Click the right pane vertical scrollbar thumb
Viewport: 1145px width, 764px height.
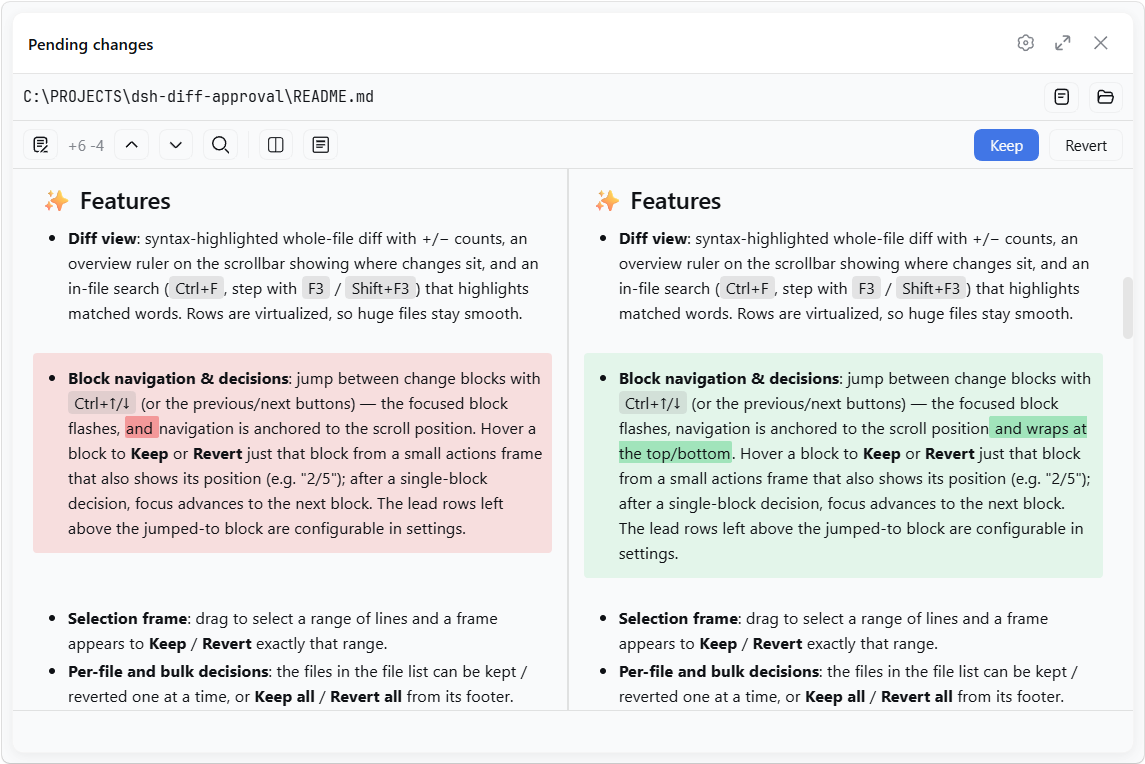1127,307
